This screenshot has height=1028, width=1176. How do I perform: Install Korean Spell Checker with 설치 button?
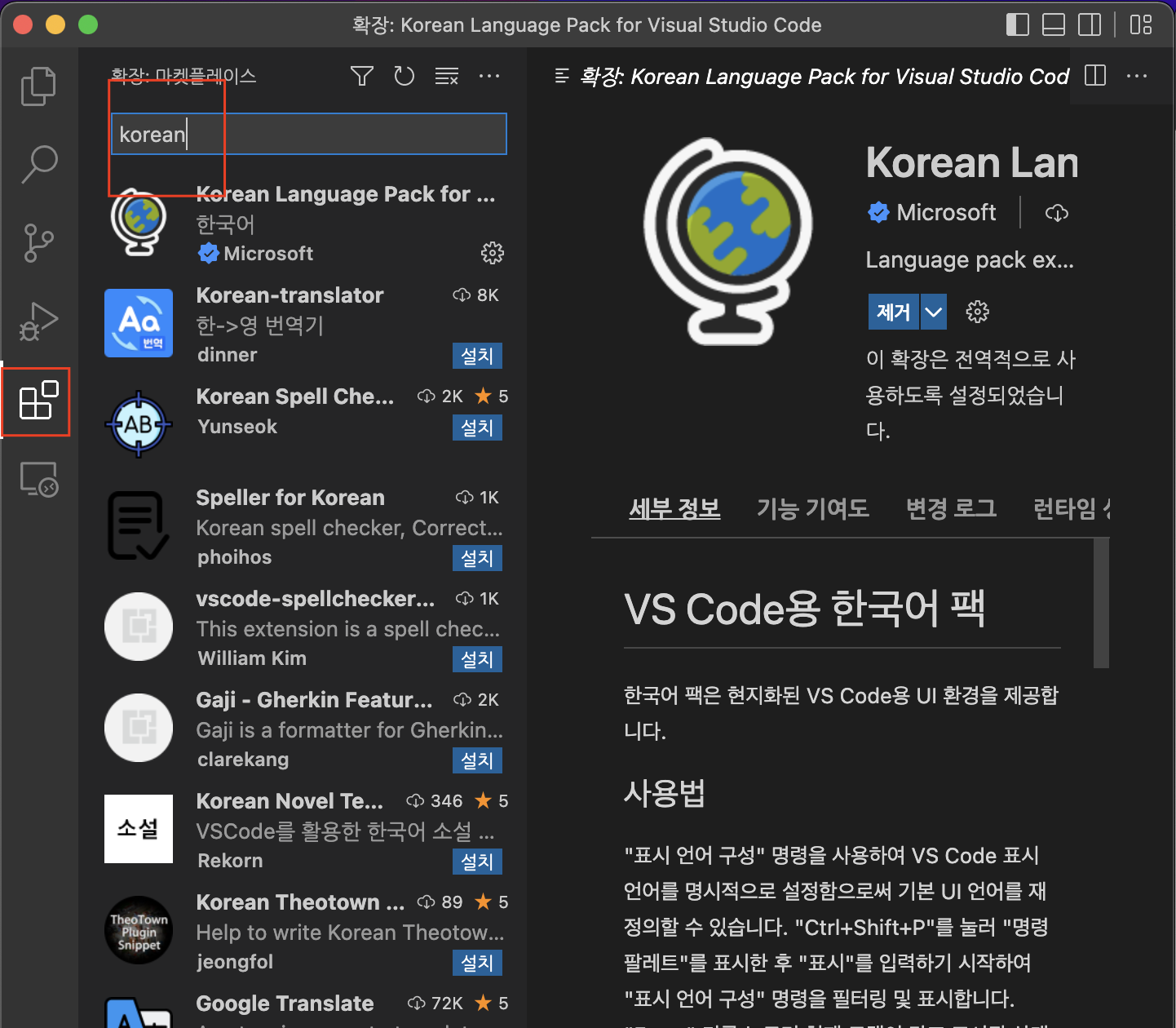click(477, 428)
